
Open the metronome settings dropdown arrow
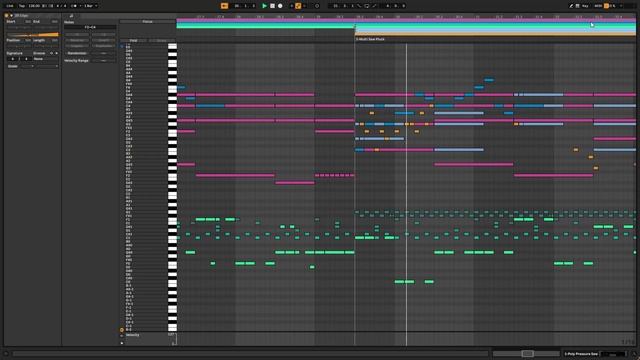point(80,6)
